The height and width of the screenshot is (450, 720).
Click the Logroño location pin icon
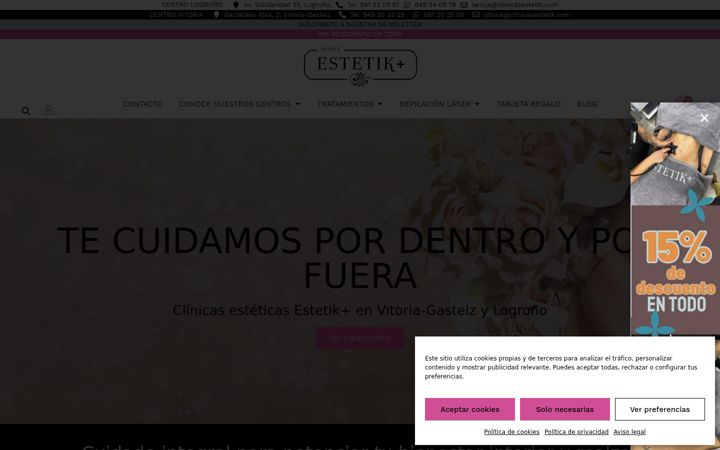[x=236, y=5]
